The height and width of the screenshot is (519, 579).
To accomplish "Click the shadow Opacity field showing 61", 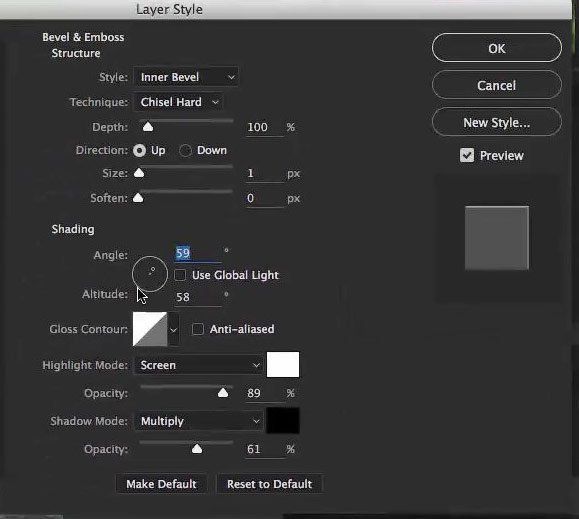I will coord(264,449).
